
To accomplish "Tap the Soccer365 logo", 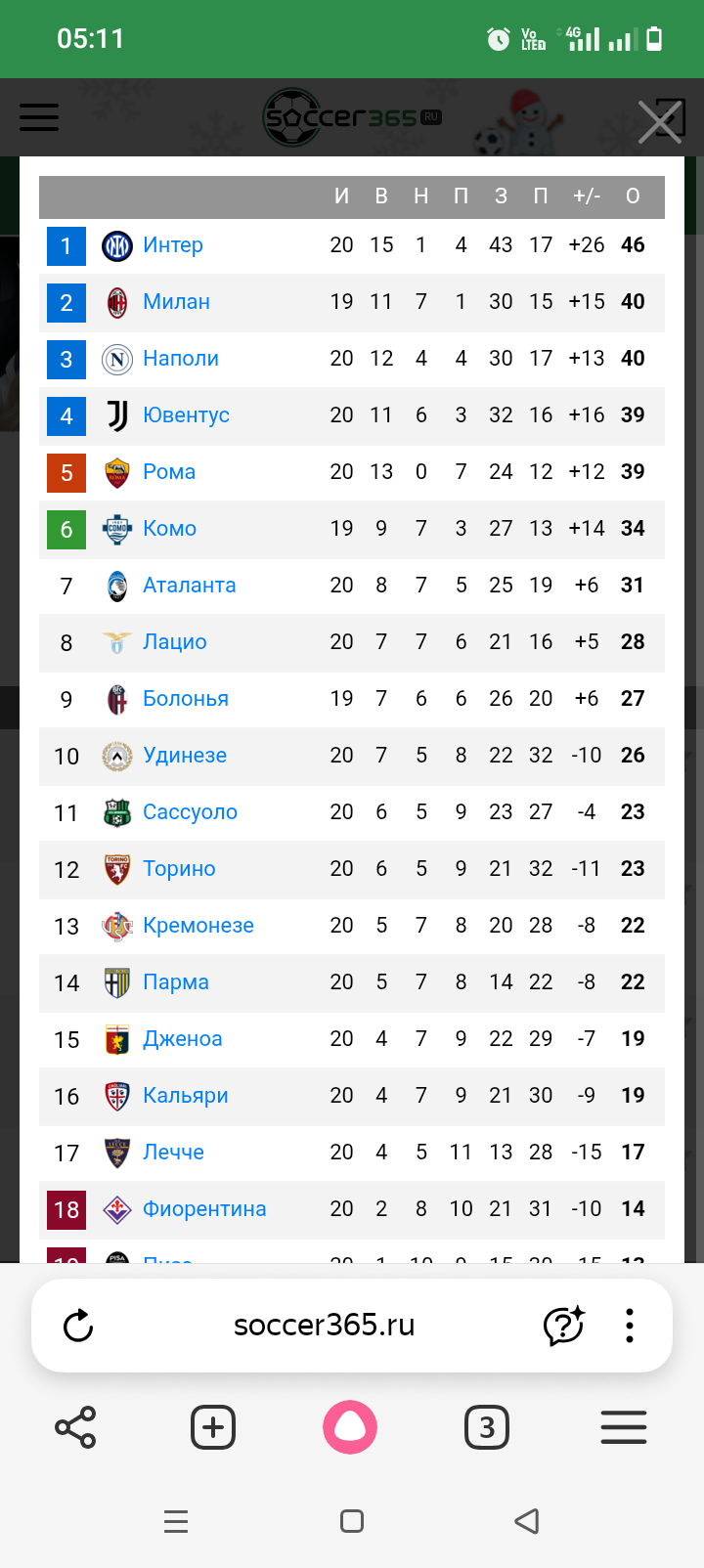I will pos(352,118).
